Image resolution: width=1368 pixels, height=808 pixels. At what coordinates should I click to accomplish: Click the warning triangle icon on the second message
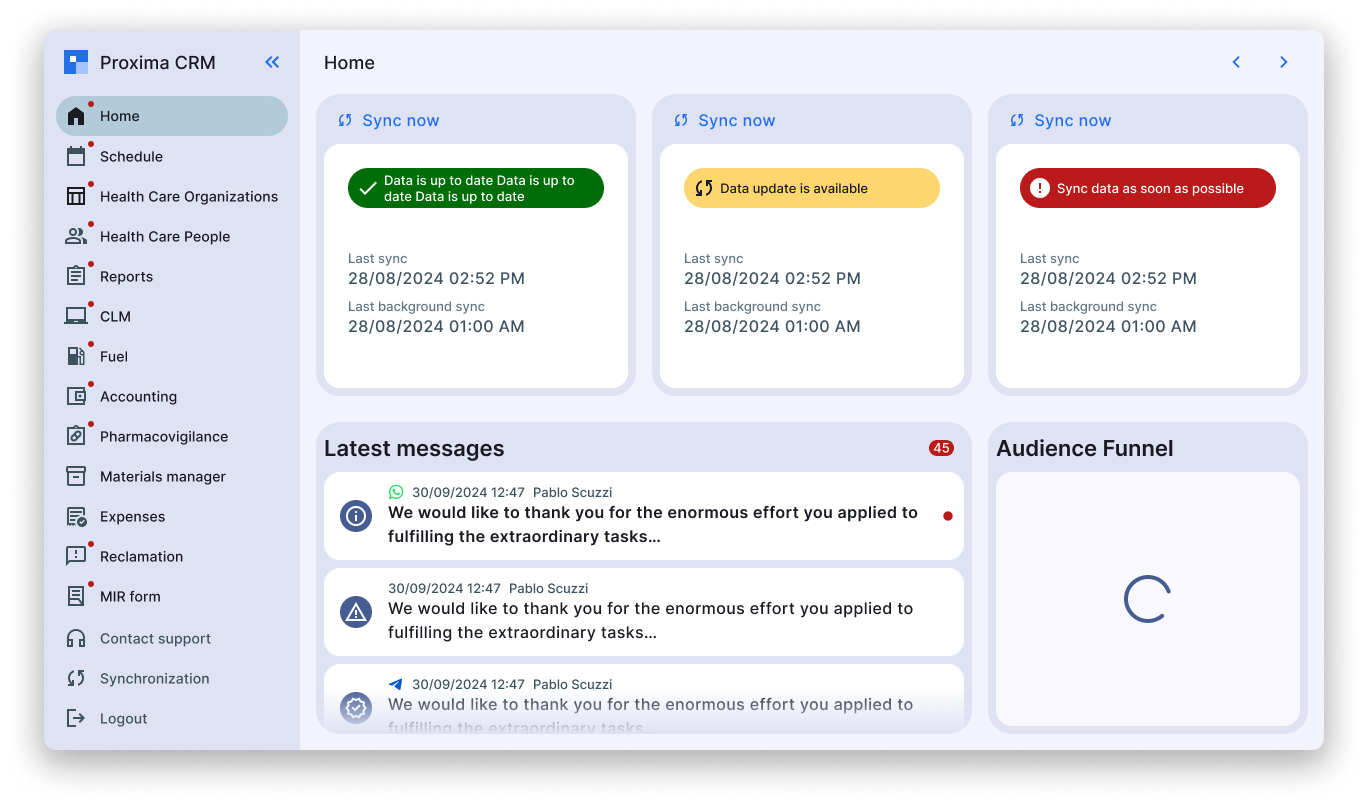click(356, 611)
